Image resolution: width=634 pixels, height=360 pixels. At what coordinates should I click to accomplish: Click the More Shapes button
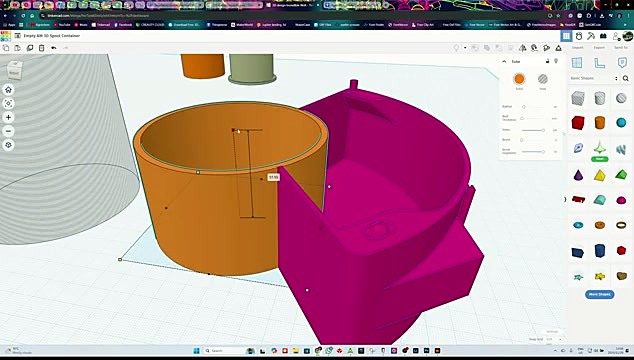click(x=600, y=294)
